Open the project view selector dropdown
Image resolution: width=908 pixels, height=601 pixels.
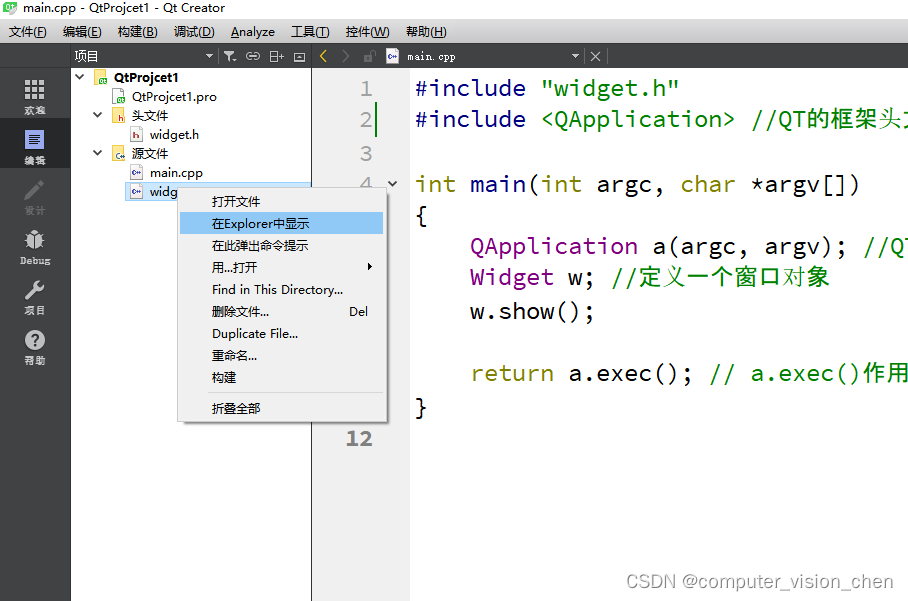209,56
